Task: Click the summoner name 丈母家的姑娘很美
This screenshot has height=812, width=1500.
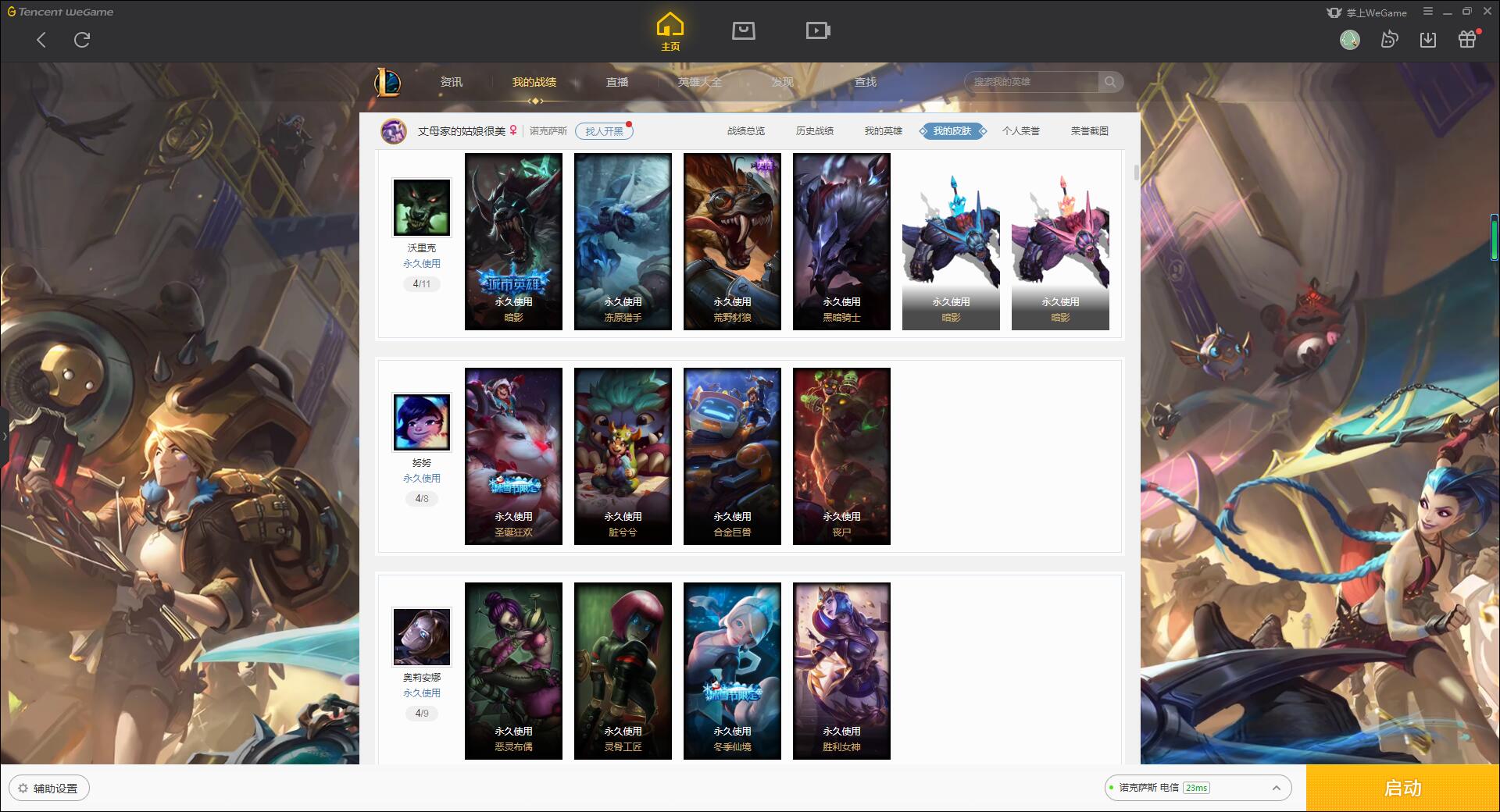Action: (462, 131)
